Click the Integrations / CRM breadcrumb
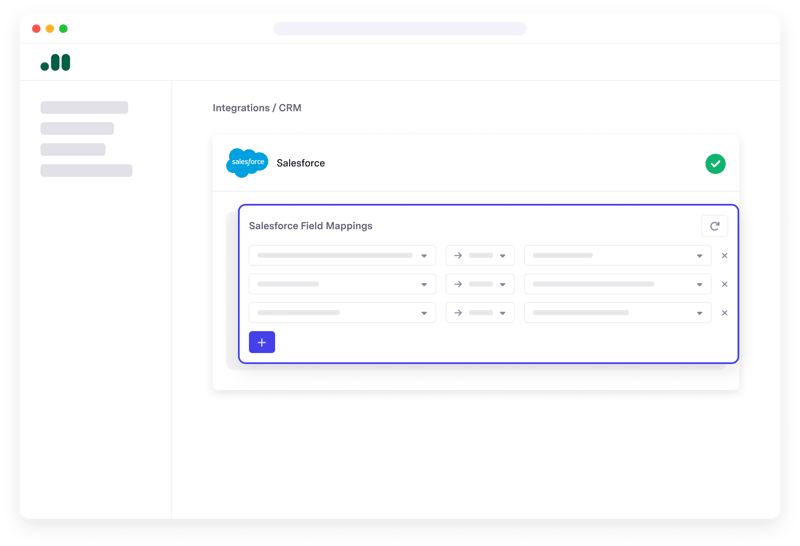 click(x=257, y=108)
